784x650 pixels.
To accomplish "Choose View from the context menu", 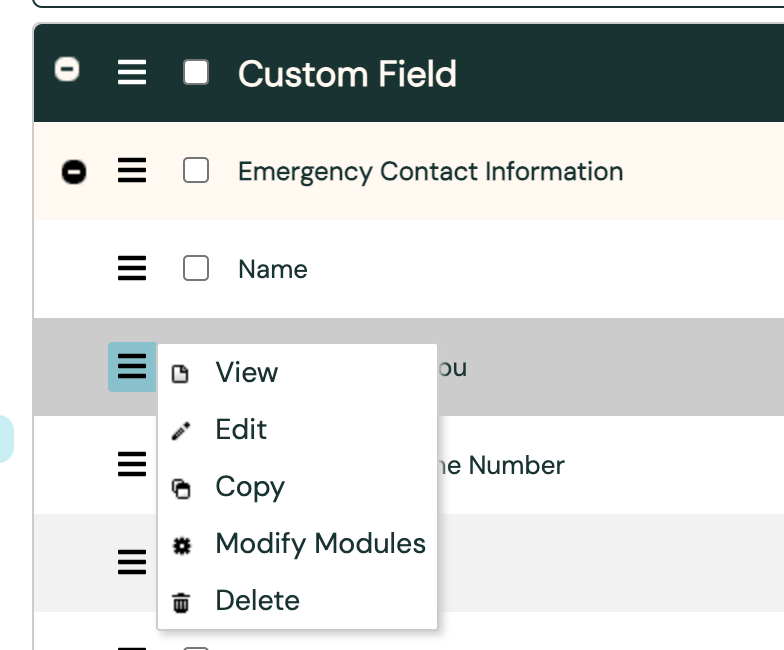I will pos(246,372).
